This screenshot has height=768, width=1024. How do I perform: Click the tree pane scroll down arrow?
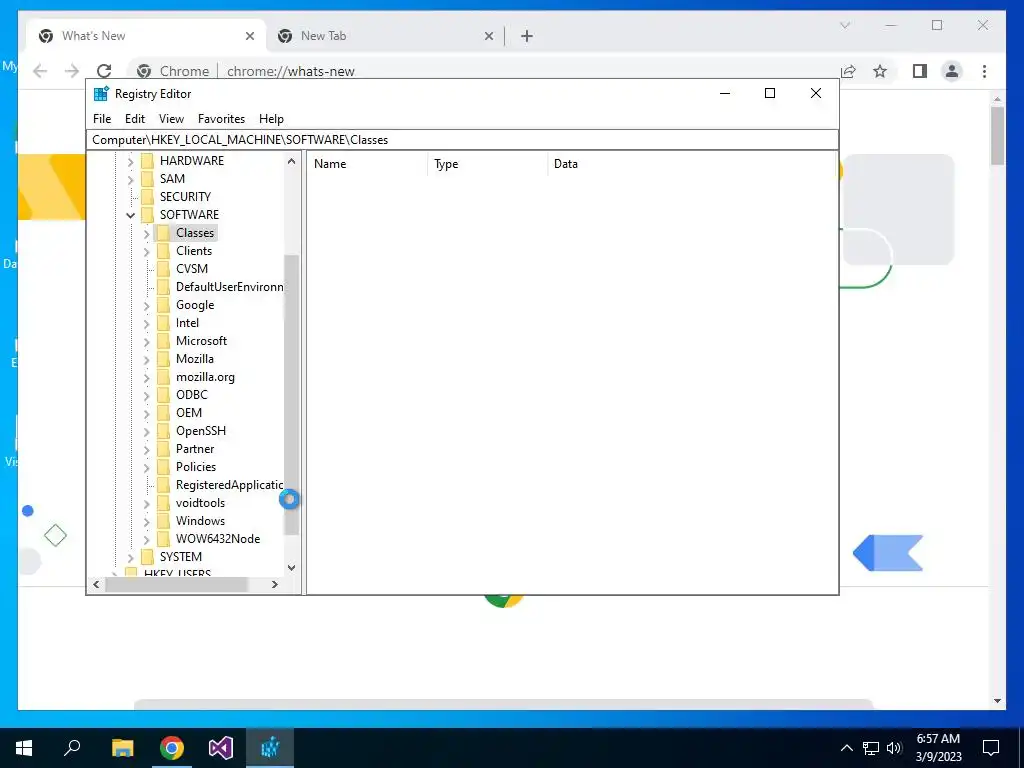291,568
